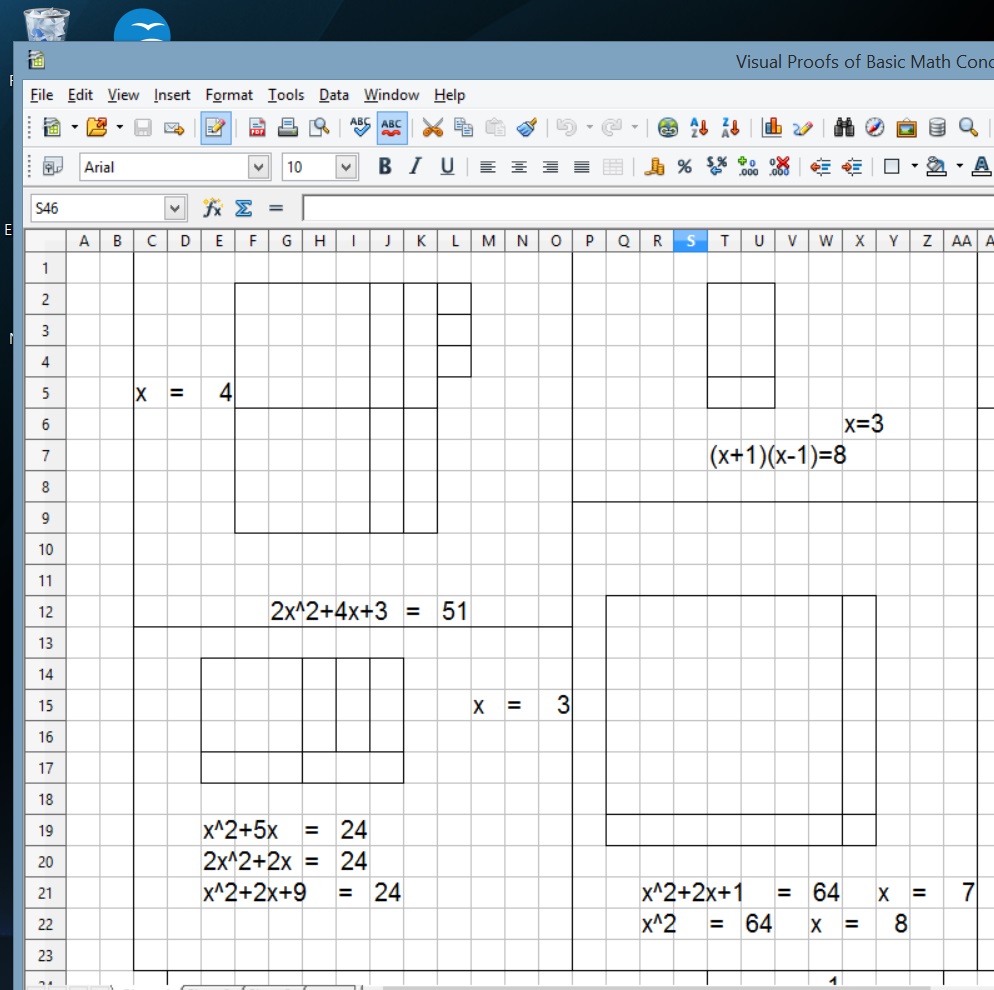This screenshot has height=990, width=994.
Task: Insert a chart using the chart icon
Action: pos(771,127)
